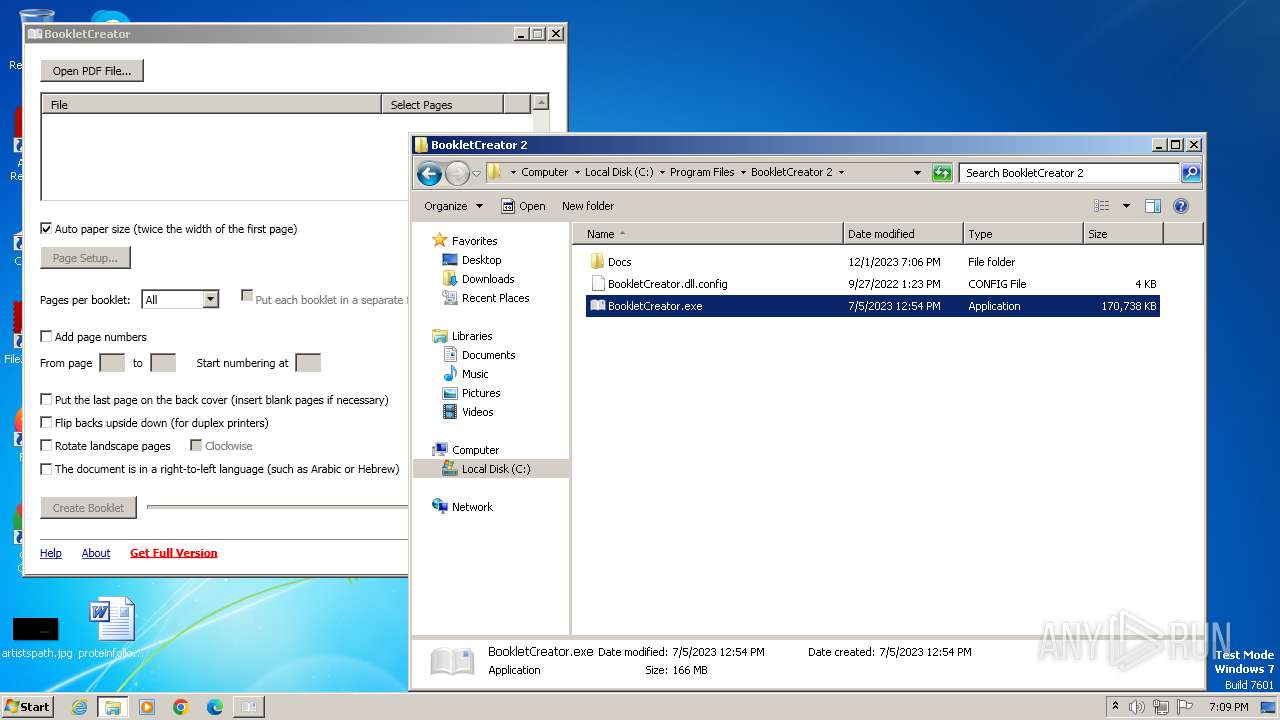Open Explorer help question mark icon

pyautogui.click(x=1181, y=206)
